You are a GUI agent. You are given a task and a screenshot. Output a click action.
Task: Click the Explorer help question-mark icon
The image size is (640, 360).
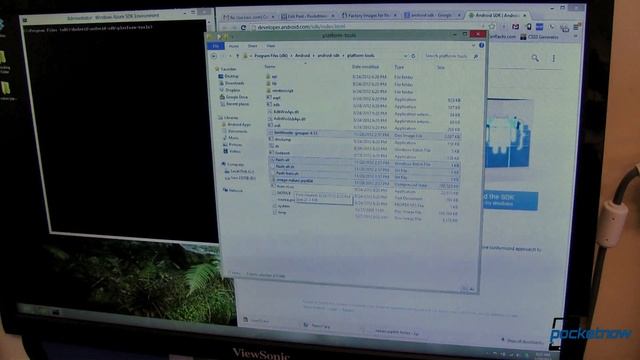(x=481, y=45)
